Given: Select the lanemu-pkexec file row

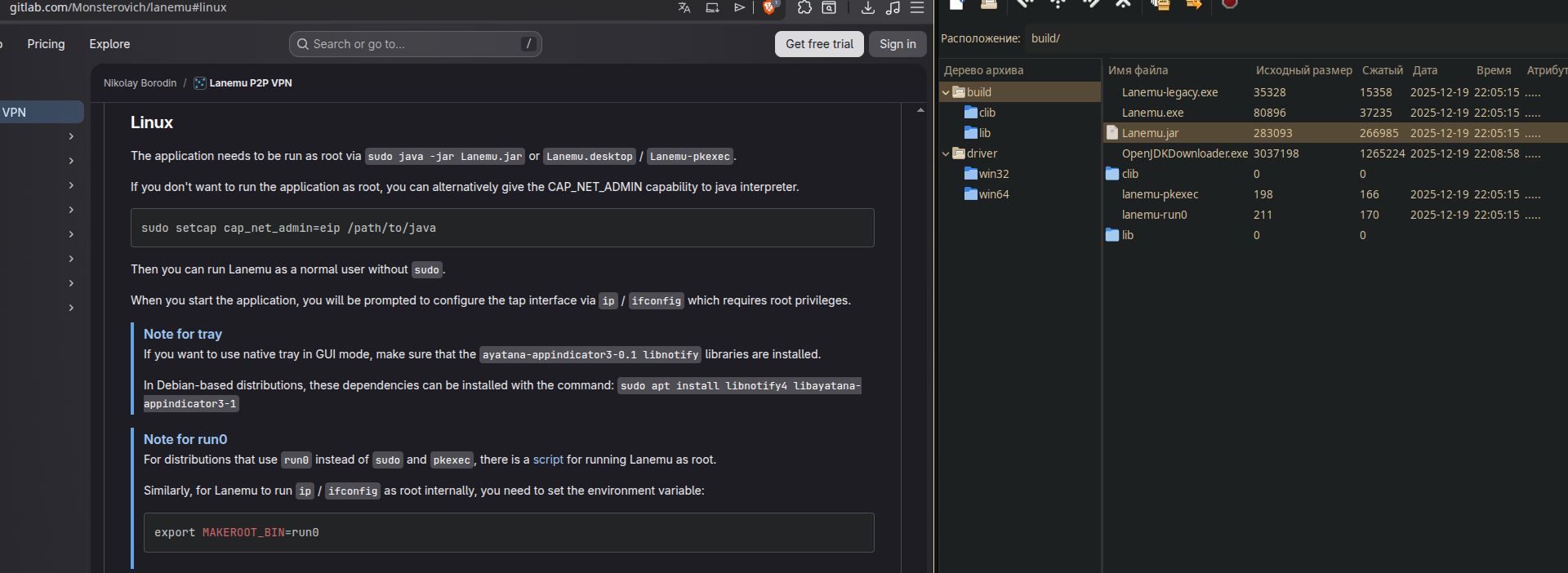Looking at the screenshot, I should point(1335,194).
